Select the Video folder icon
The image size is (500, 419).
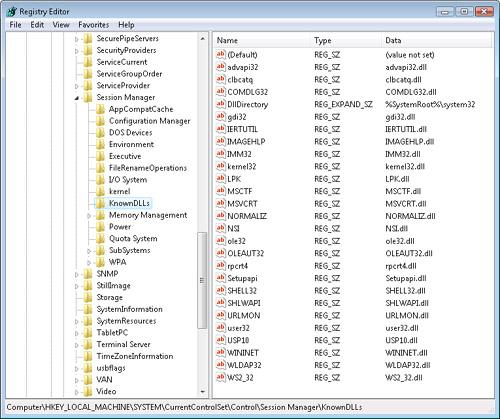tap(88, 391)
